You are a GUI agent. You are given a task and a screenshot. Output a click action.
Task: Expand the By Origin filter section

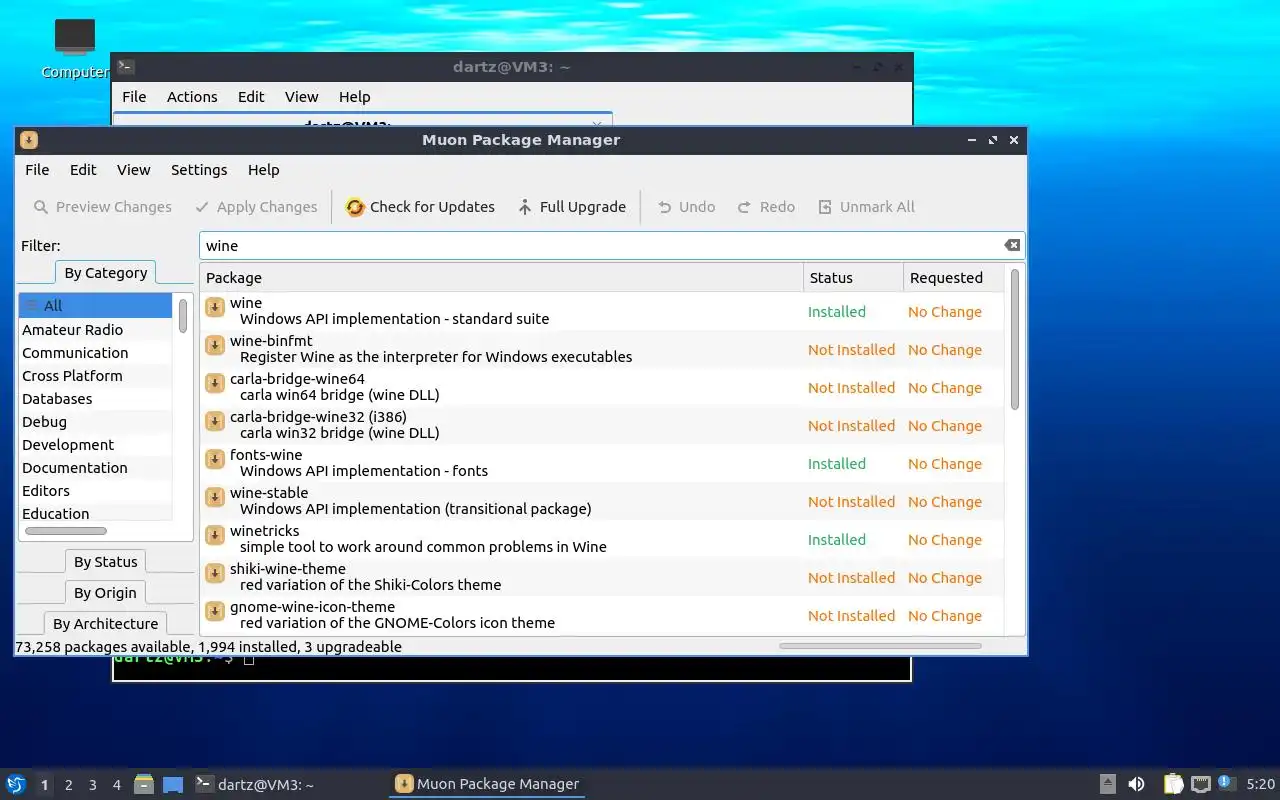click(105, 593)
